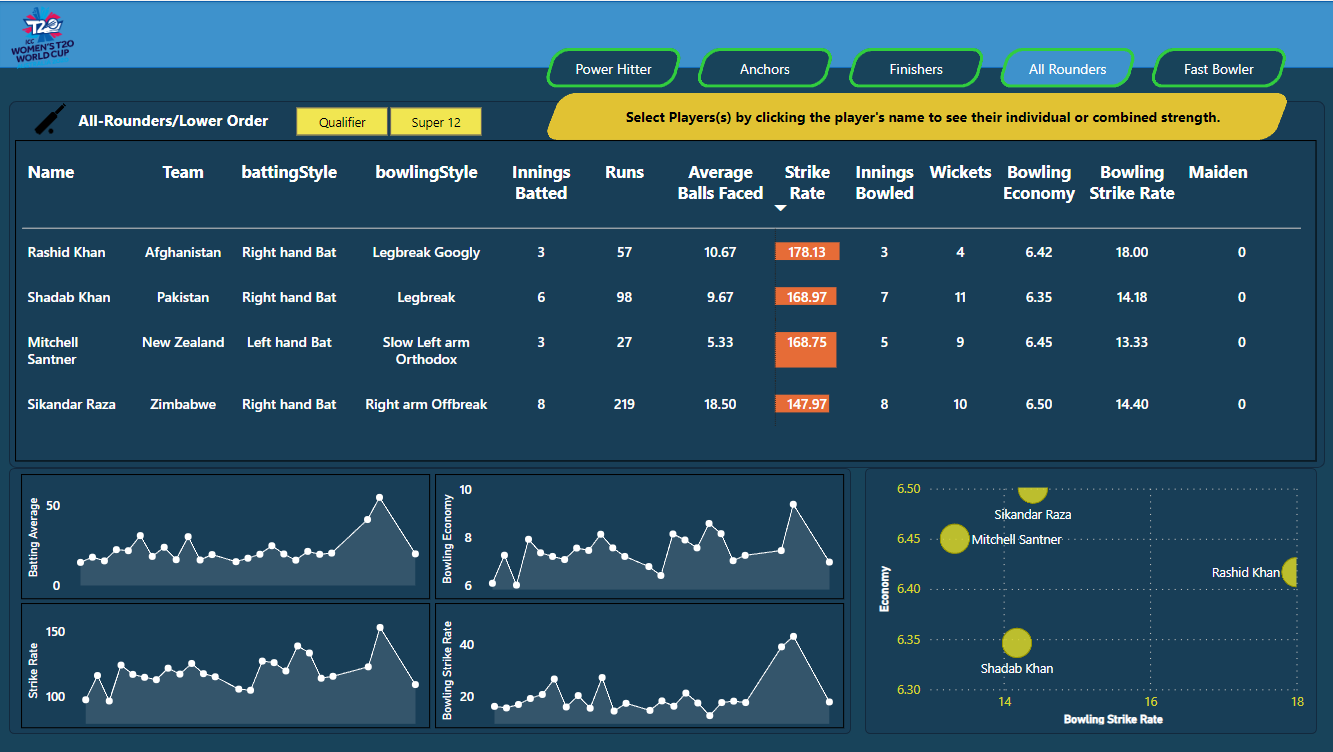The width and height of the screenshot is (1333, 752).
Task: Sort table by the Name column header
Action: [51, 172]
